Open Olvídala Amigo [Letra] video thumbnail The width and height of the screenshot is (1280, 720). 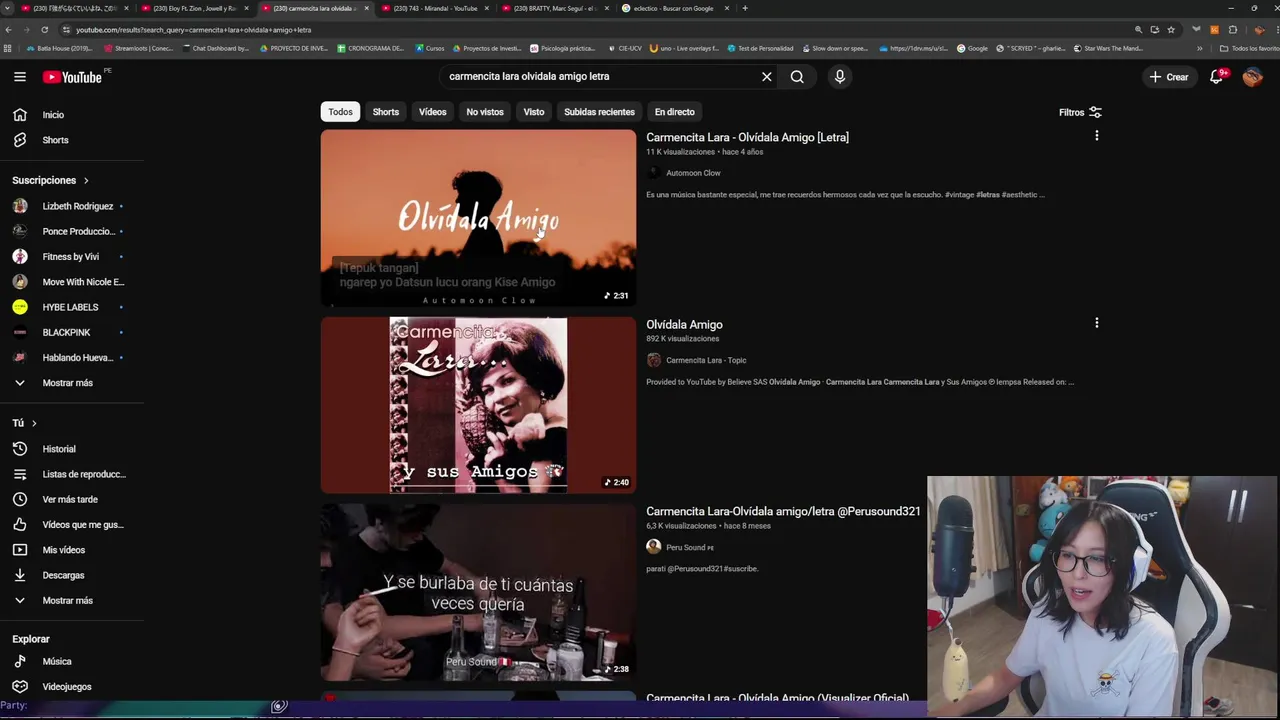tap(478, 218)
